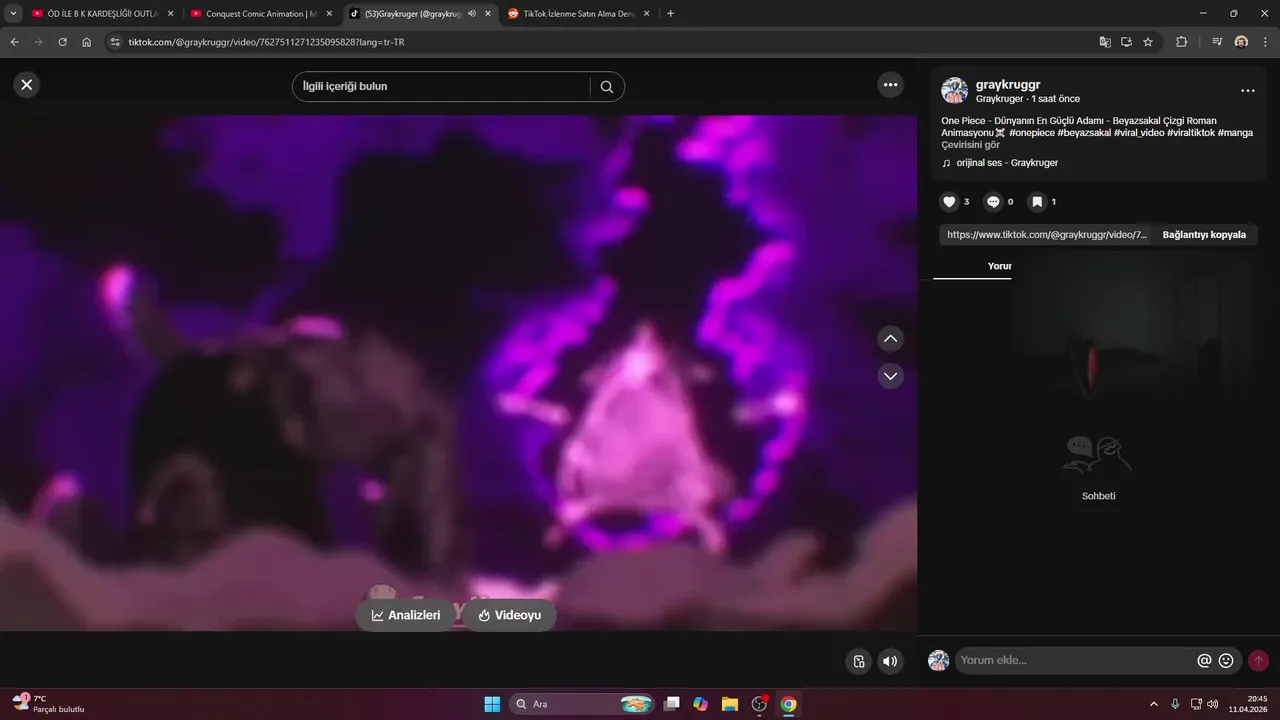This screenshot has width=1280, height=720.
Task: Open the emoji picker in comment box
Action: click(x=1226, y=661)
